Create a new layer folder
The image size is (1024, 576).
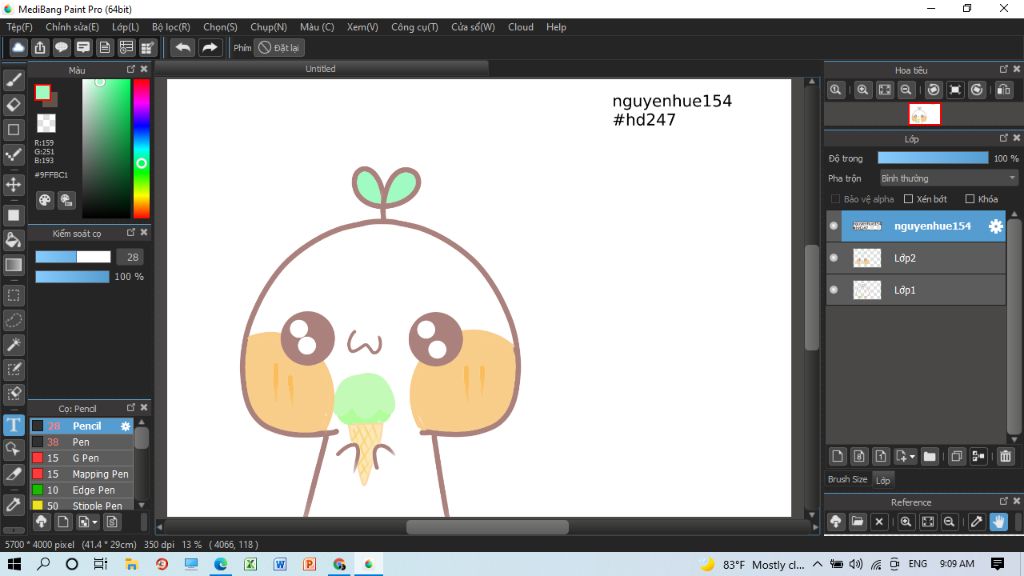click(929, 456)
